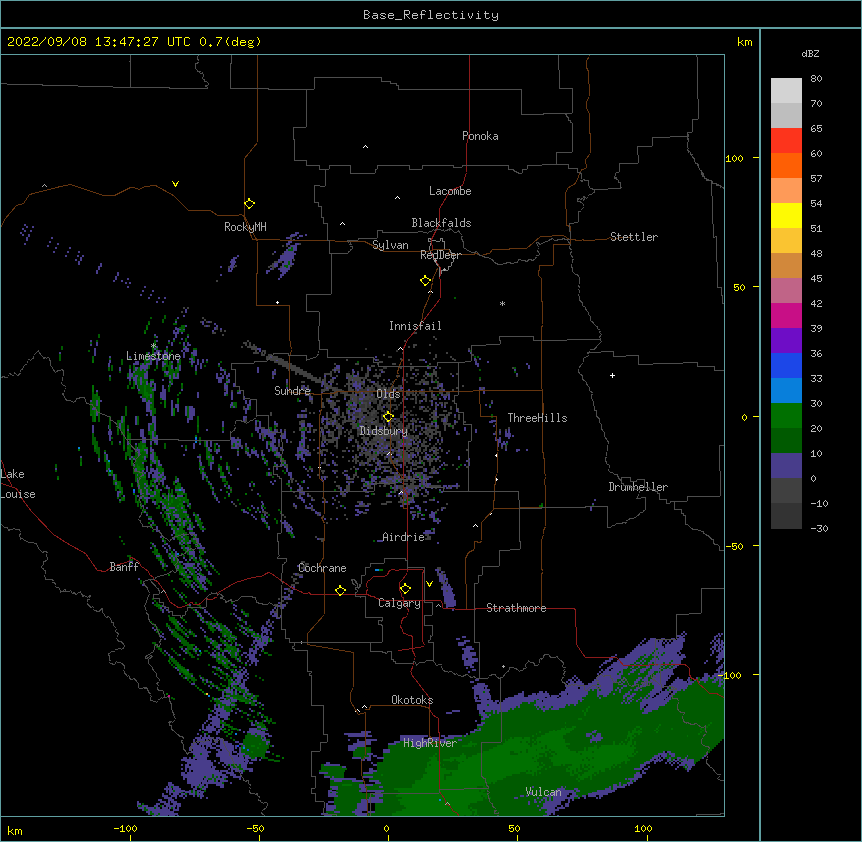This screenshot has width=862, height=842.
Task: Click the yellow diamond marker between Olds and Didsbury
Action: [388, 416]
